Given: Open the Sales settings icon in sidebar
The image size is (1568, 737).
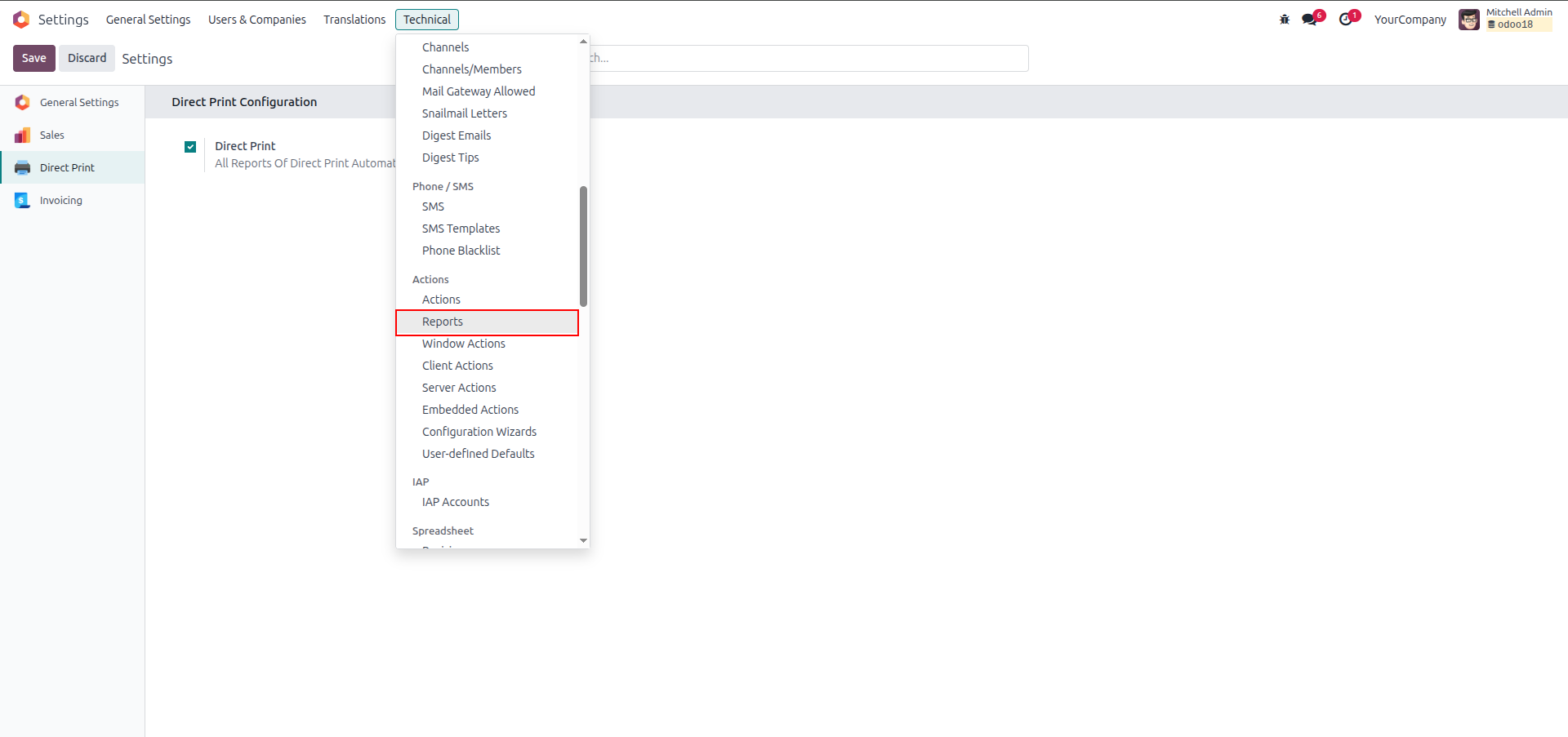Looking at the screenshot, I should (23, 135).
